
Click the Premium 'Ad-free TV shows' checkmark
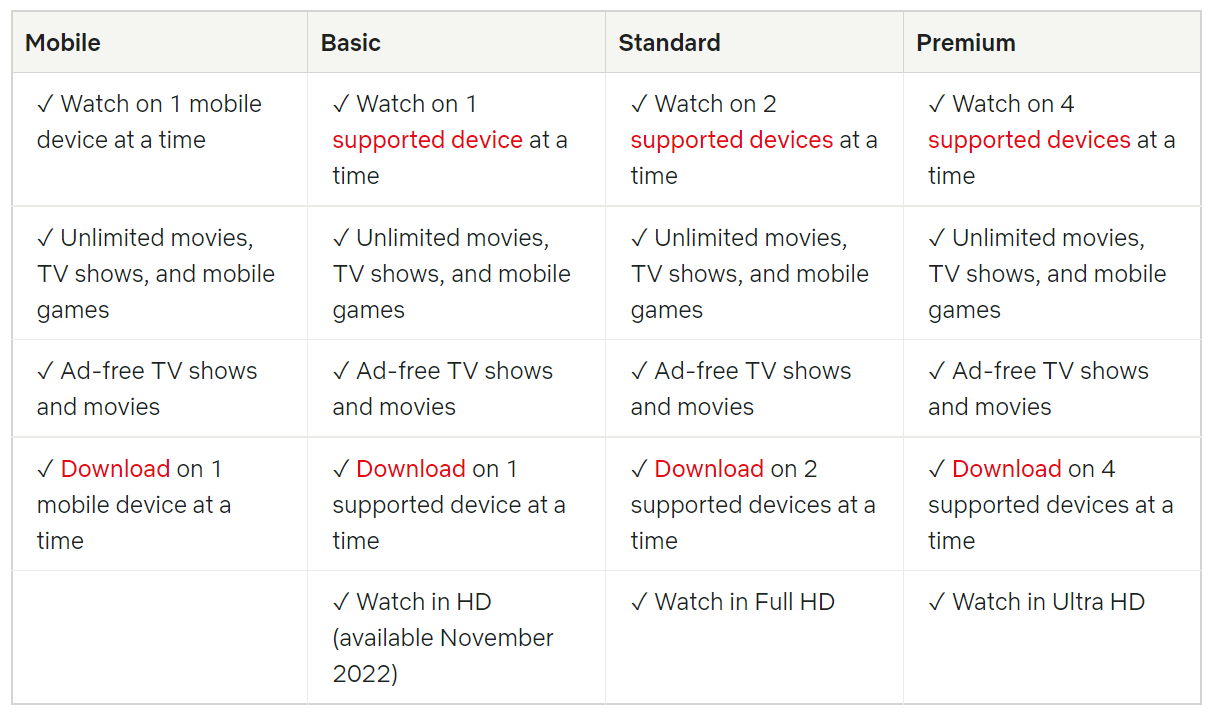pyautogui.click(x=937, y=371)
